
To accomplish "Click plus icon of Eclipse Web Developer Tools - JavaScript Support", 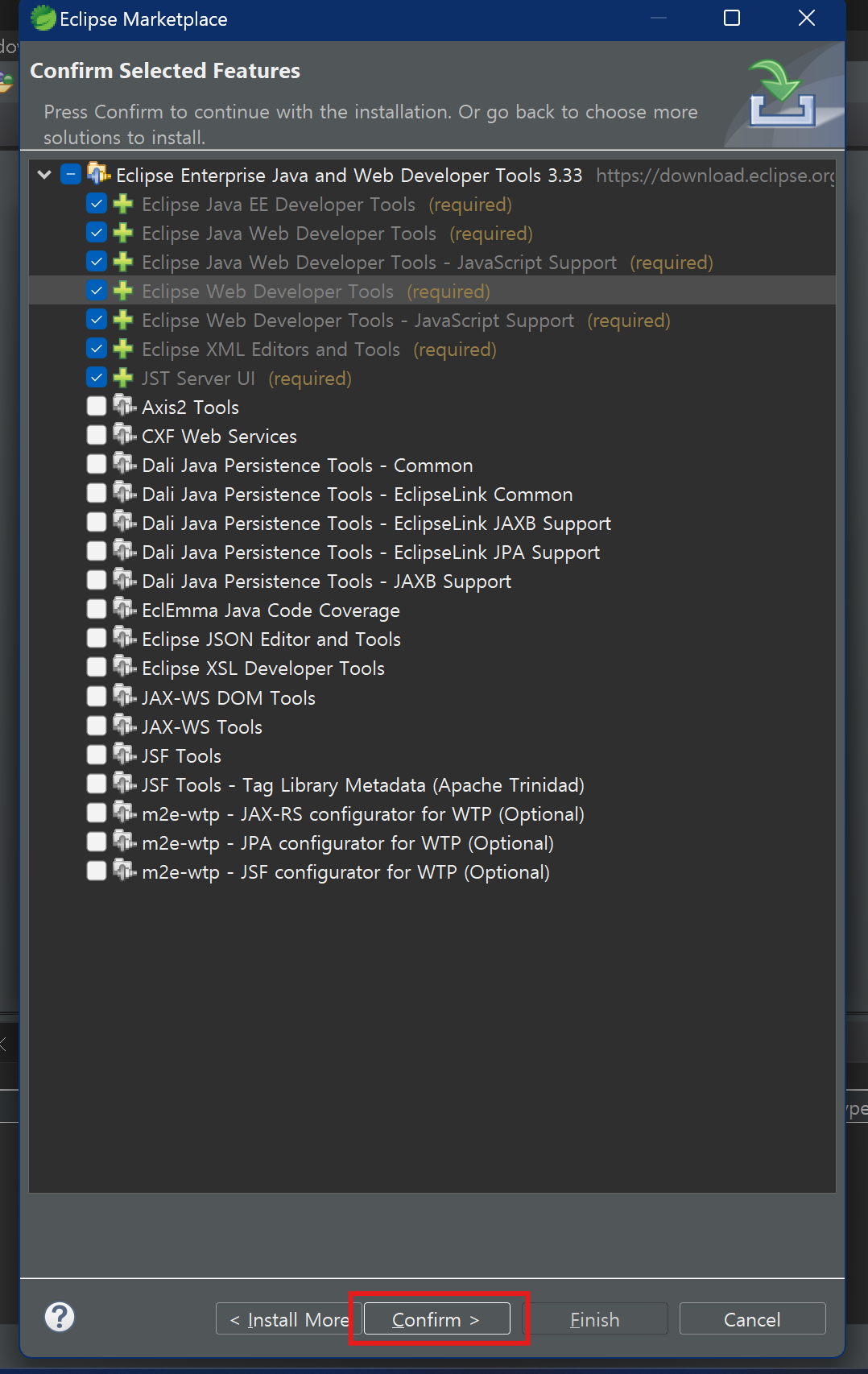I will 123,320.
